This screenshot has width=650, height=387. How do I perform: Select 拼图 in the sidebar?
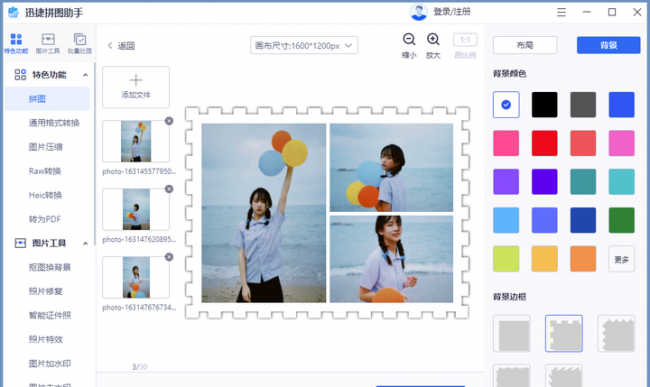coord(47,99)
